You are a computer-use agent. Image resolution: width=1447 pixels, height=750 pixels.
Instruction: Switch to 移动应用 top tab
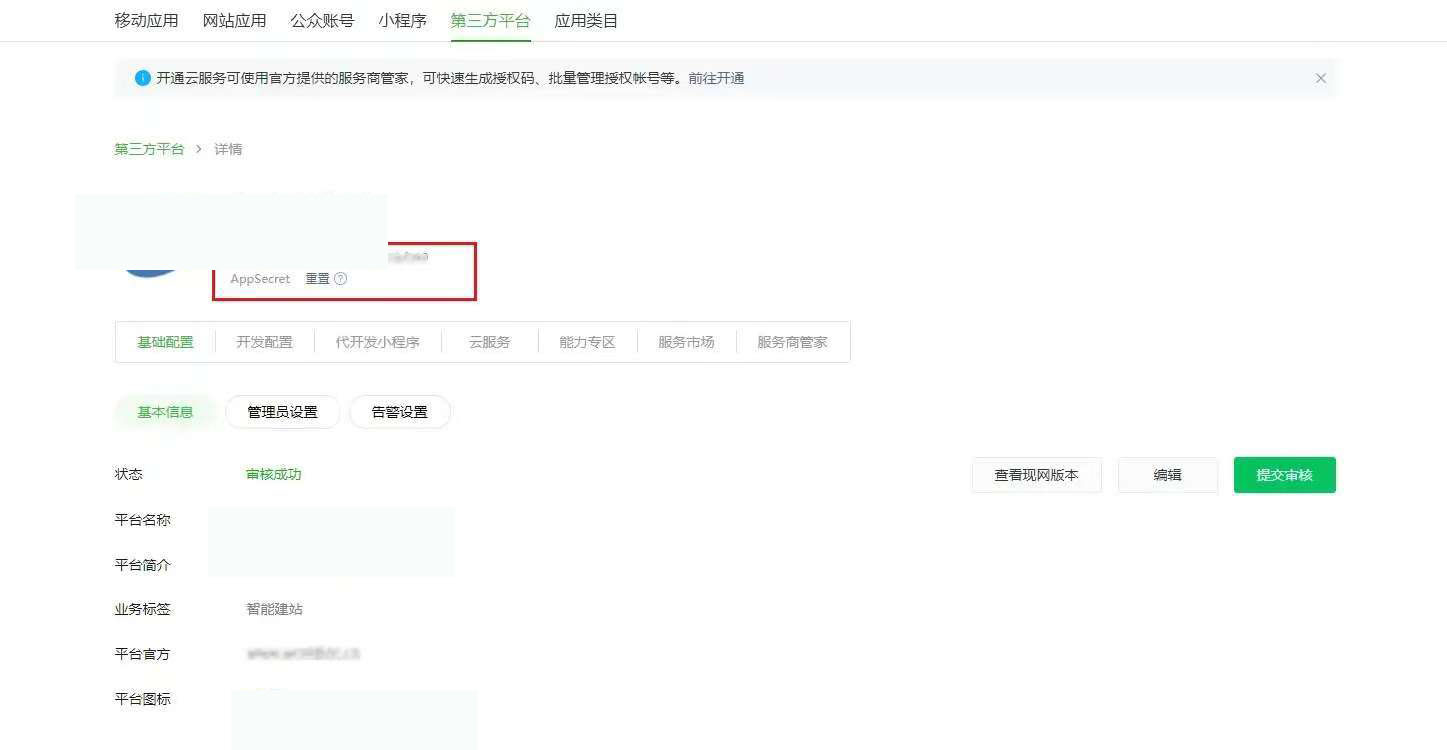(146, 20)
